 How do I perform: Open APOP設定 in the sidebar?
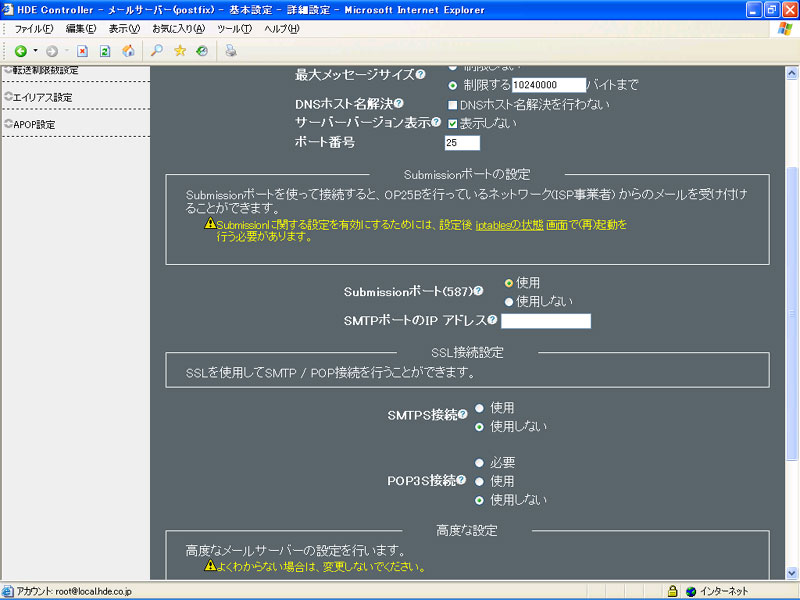pos(34,124)
